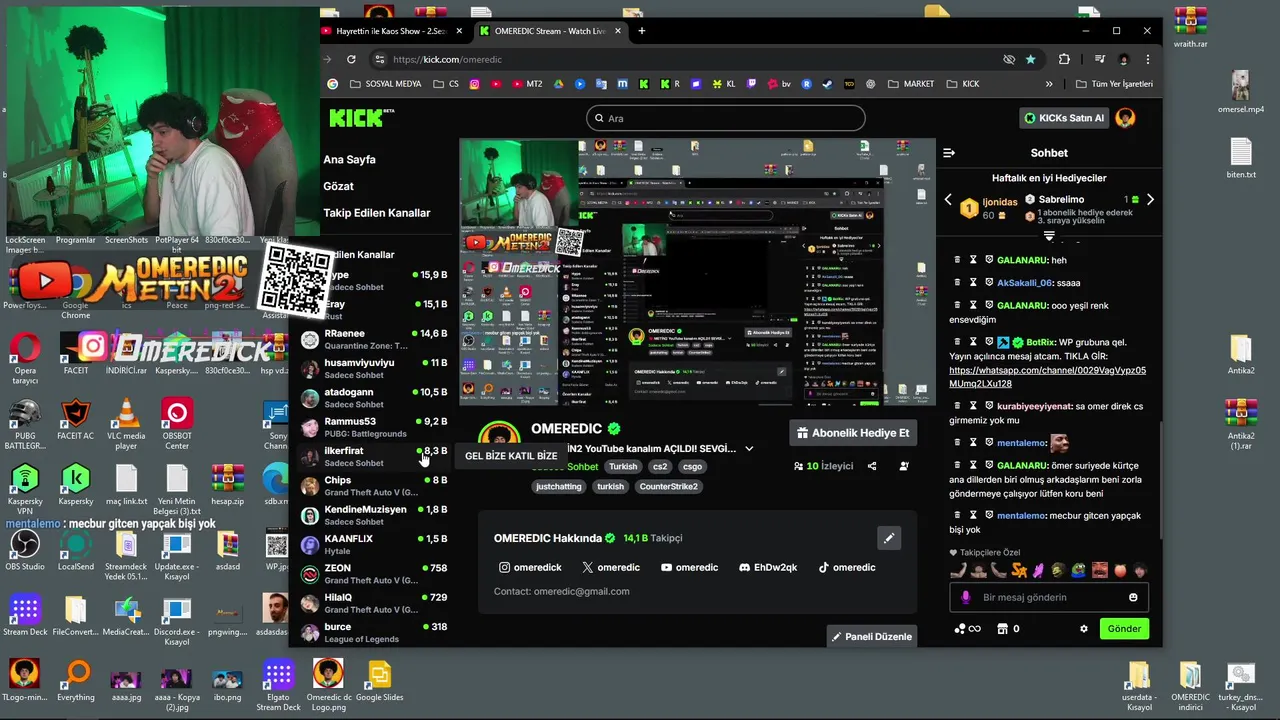The width and height of the screenshot is (1280, 720).
Task: Go to Ana Sayfa in the Kick sidebar
Action: click(349, 160)
